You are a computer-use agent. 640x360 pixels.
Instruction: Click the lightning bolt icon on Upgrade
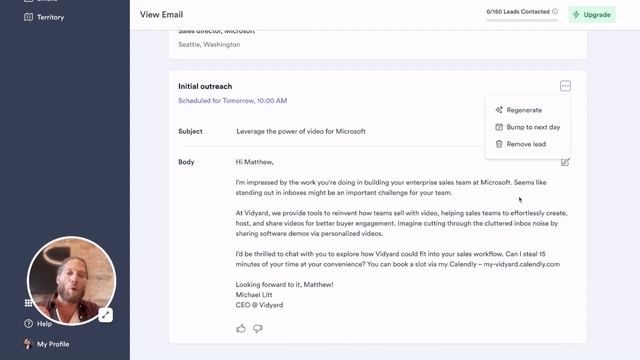point(576,15)
